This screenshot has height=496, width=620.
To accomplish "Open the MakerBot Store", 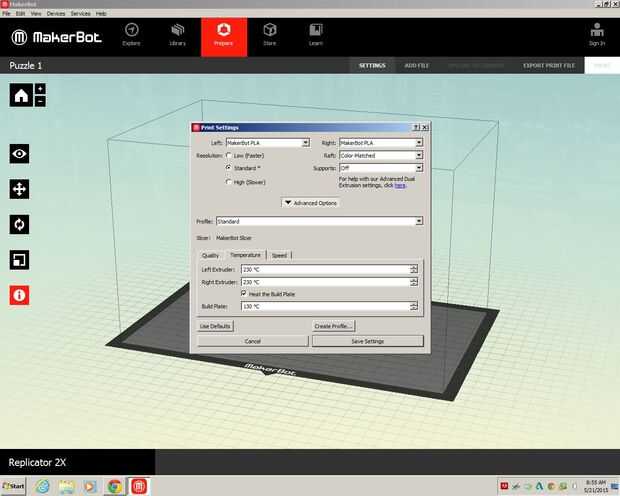I will [x=270, y=35].
